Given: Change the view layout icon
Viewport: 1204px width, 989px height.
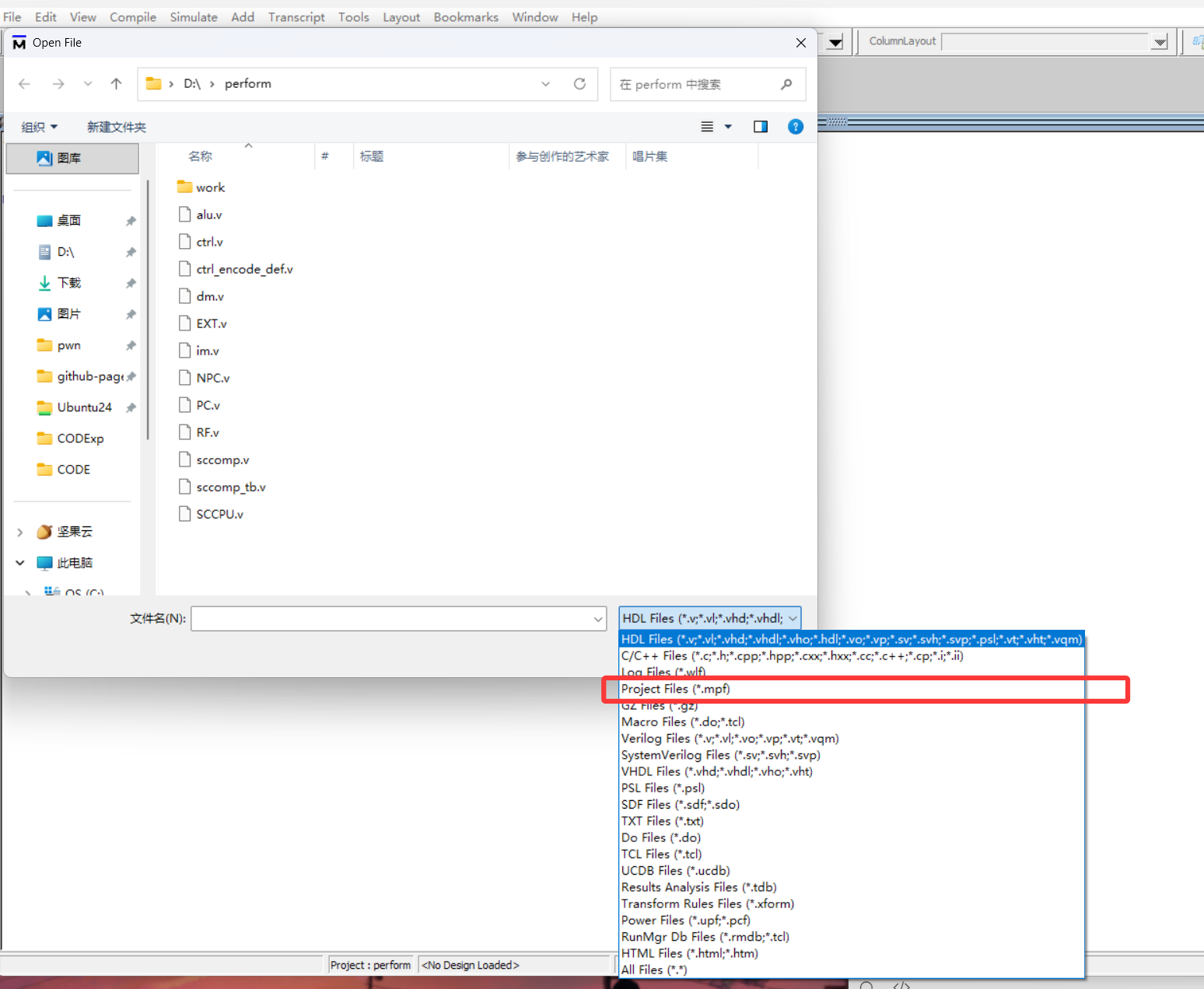Looking at the screenshot, I should click(707, 127).
